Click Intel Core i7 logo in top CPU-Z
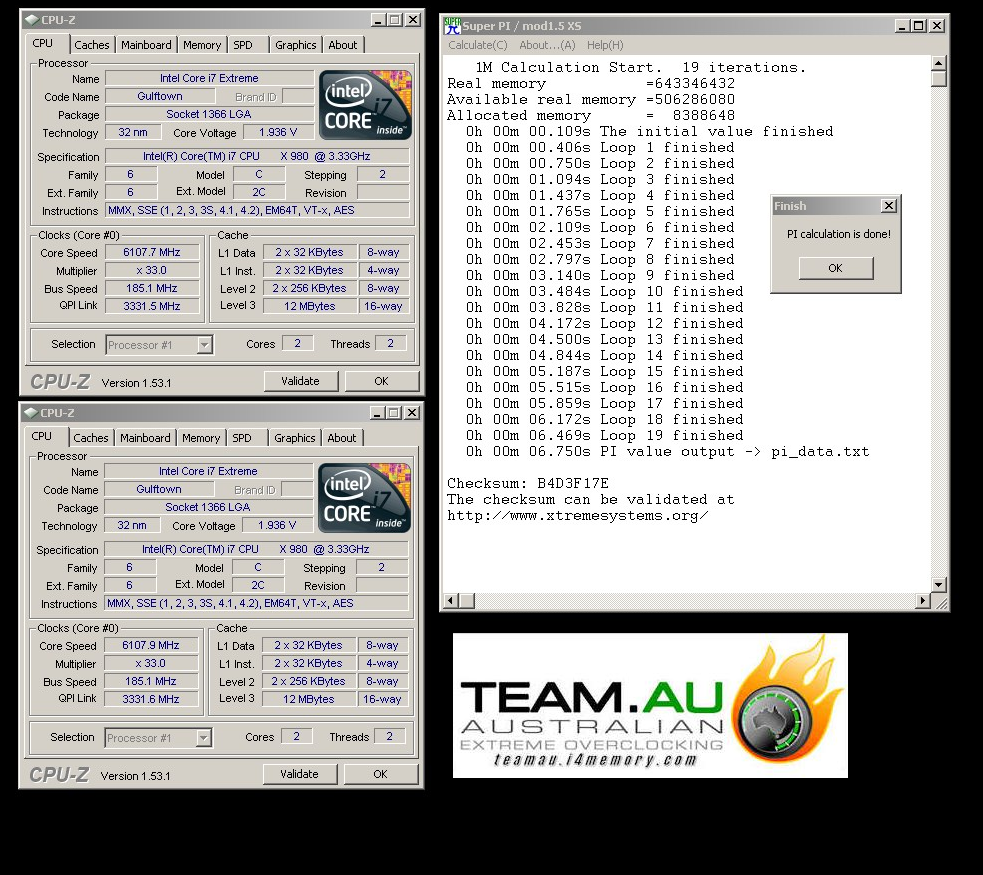 [365, 104]
